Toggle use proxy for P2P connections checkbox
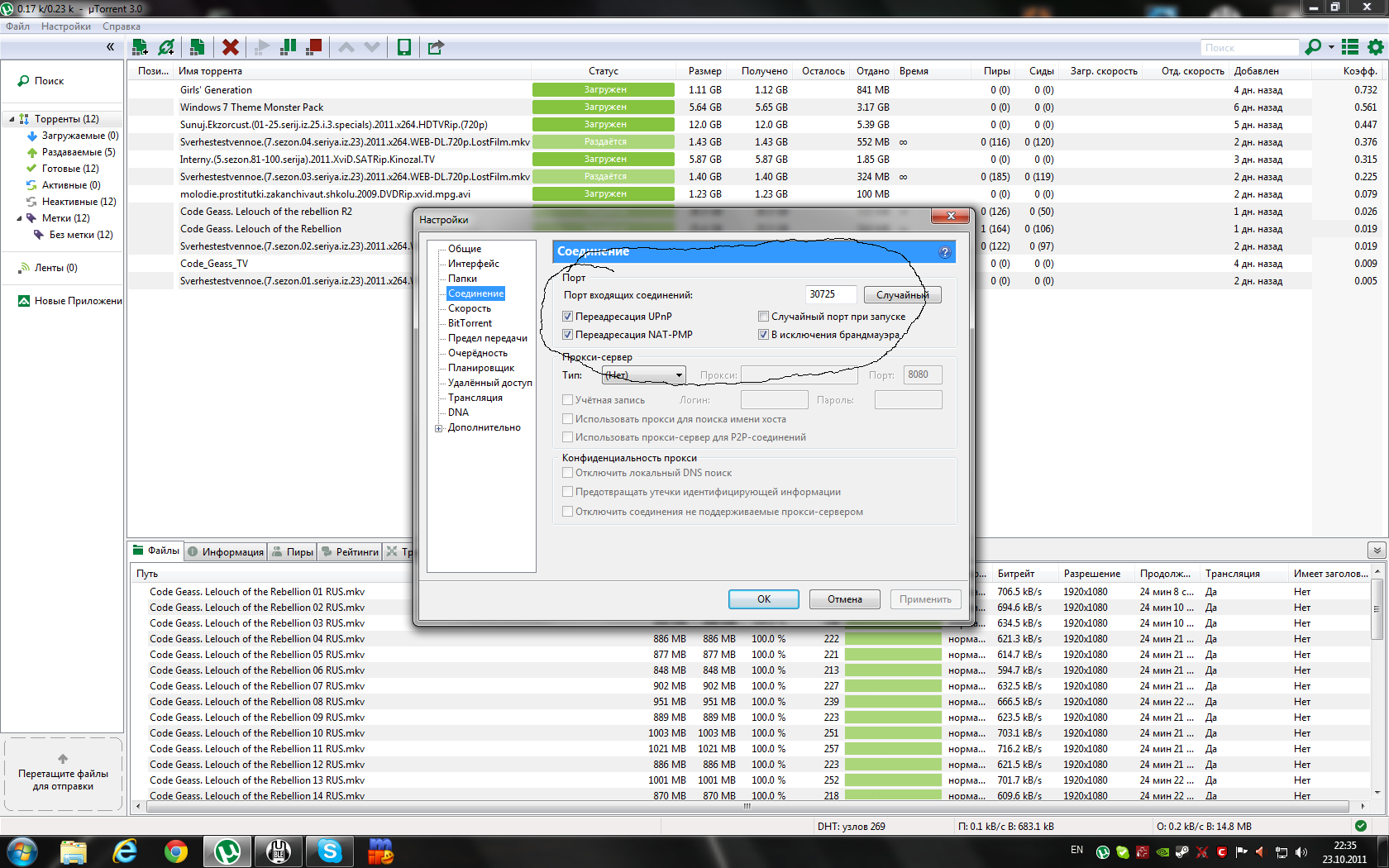Screen dimensions: 1389x868 point(567,437)
